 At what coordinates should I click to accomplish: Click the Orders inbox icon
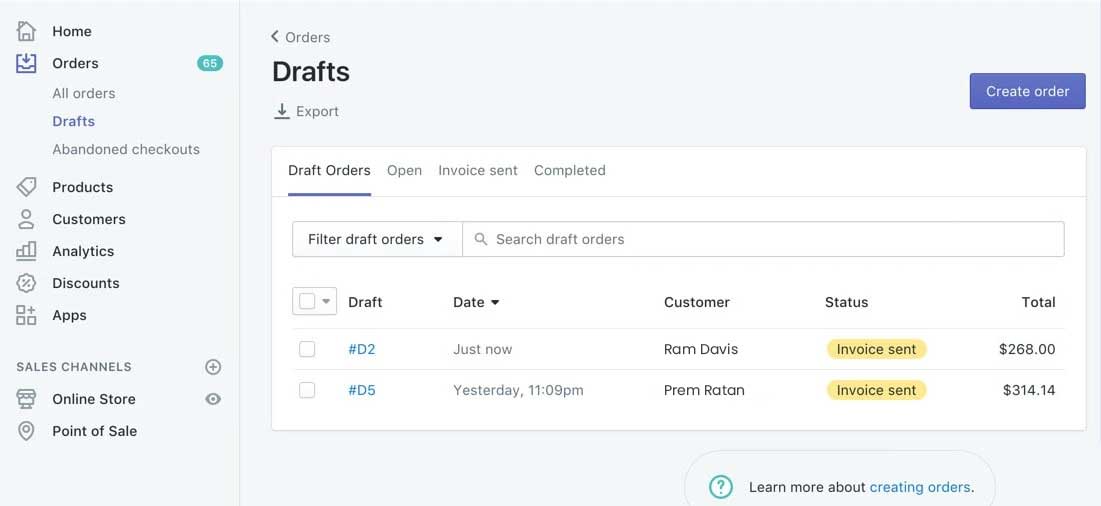pos(27,63)
